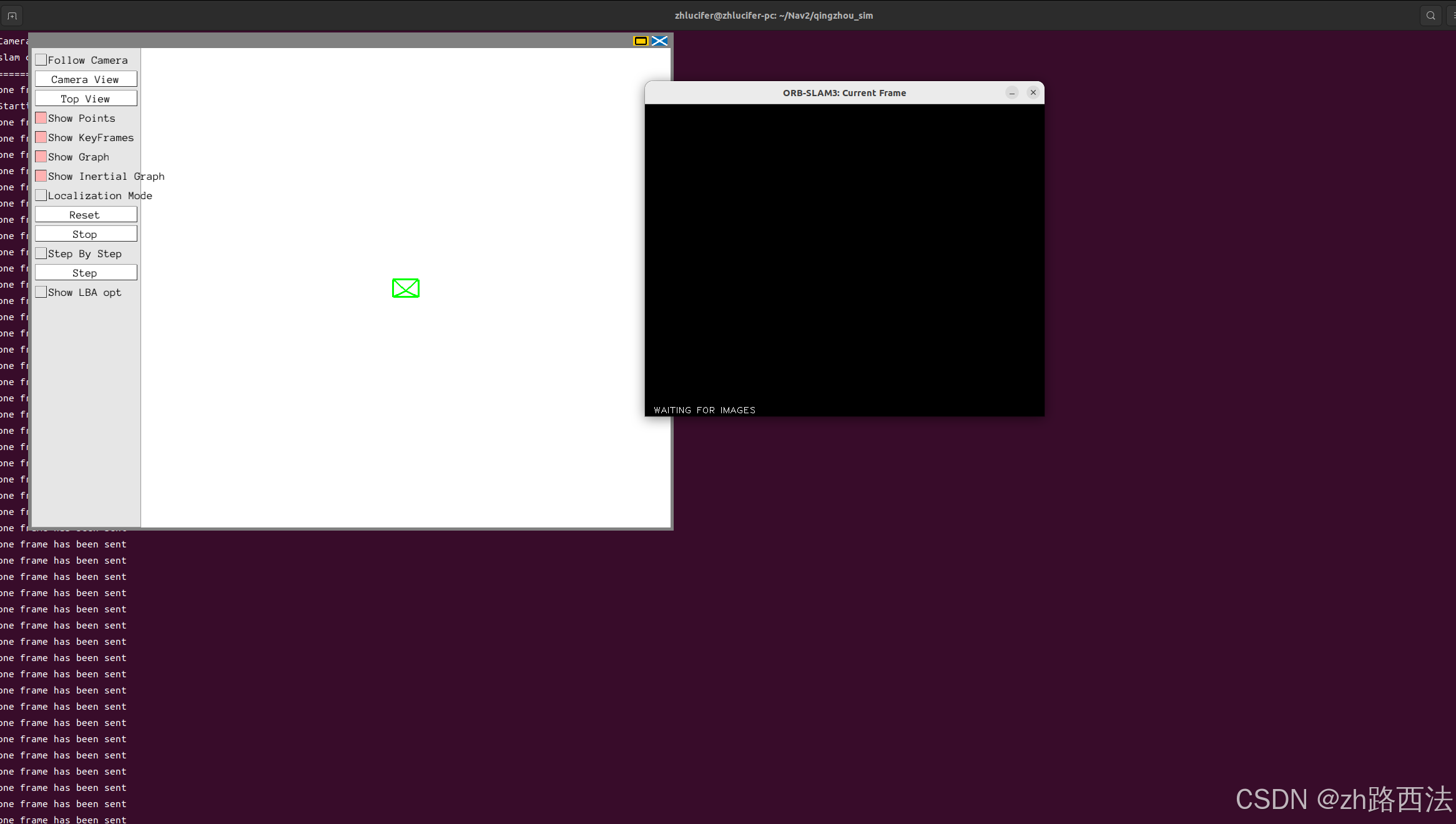Screen dimensions: 1456x824
Task: Enable Step By Step checkbox
Action: [41, 253]
